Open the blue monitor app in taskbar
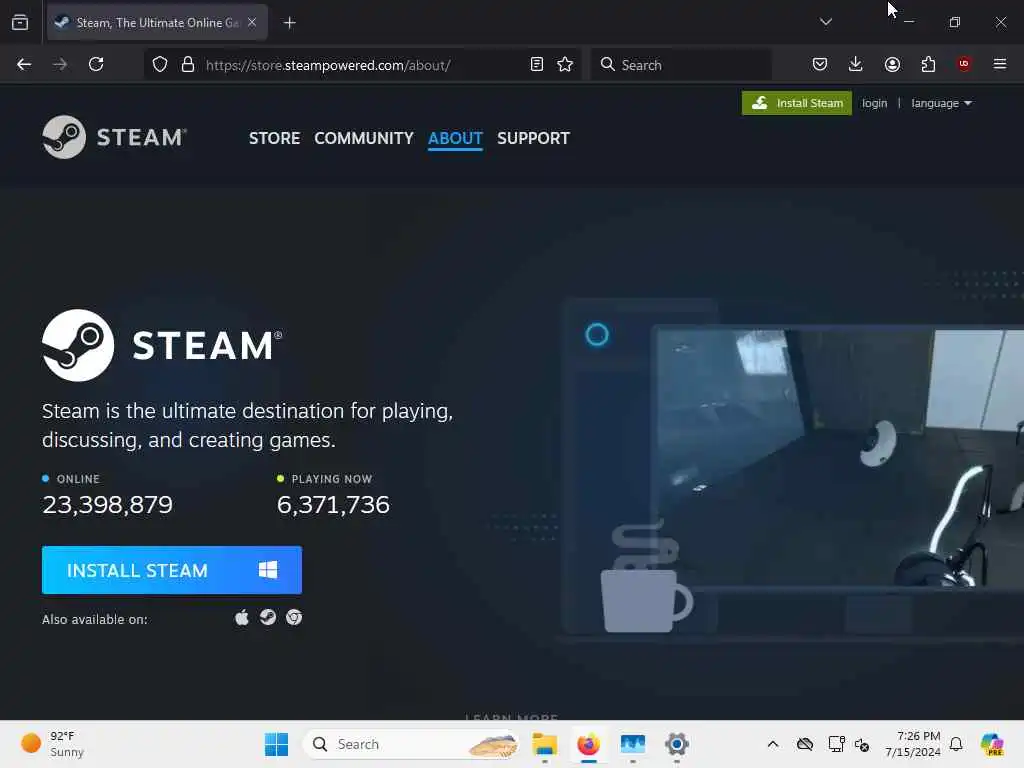This screenshot has height=768, width=1024. pyautogui.click(x=633, y=744)
